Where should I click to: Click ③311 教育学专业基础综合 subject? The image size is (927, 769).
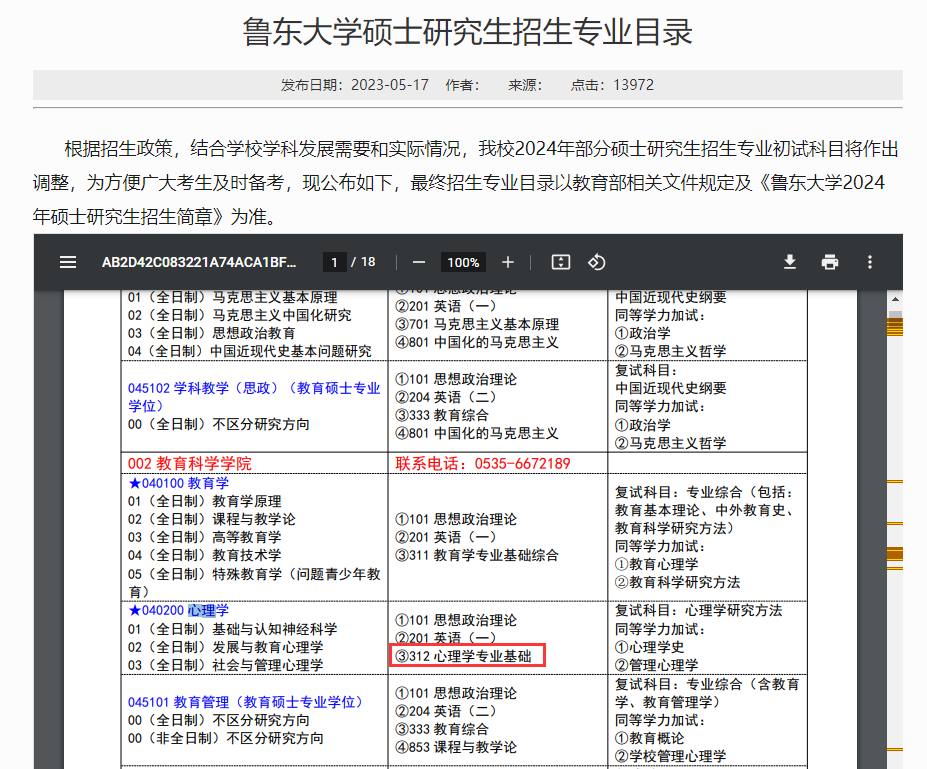coord(477,556)
